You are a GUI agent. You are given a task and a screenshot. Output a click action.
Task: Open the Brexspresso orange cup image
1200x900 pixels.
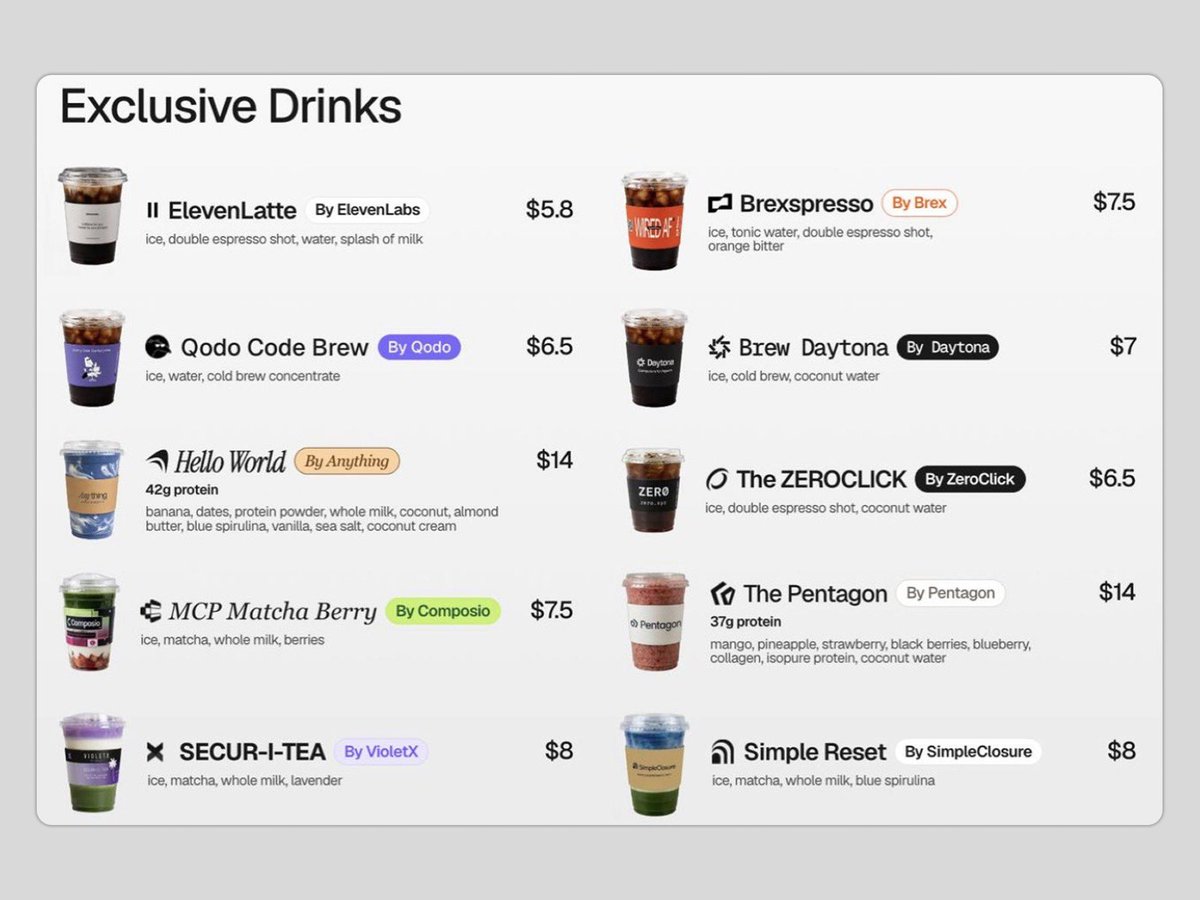655,220
